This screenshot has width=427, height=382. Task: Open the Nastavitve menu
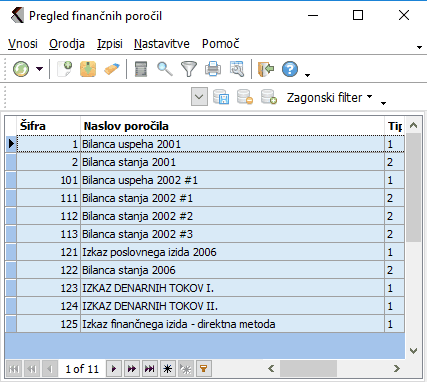click(x=162, y=44)
